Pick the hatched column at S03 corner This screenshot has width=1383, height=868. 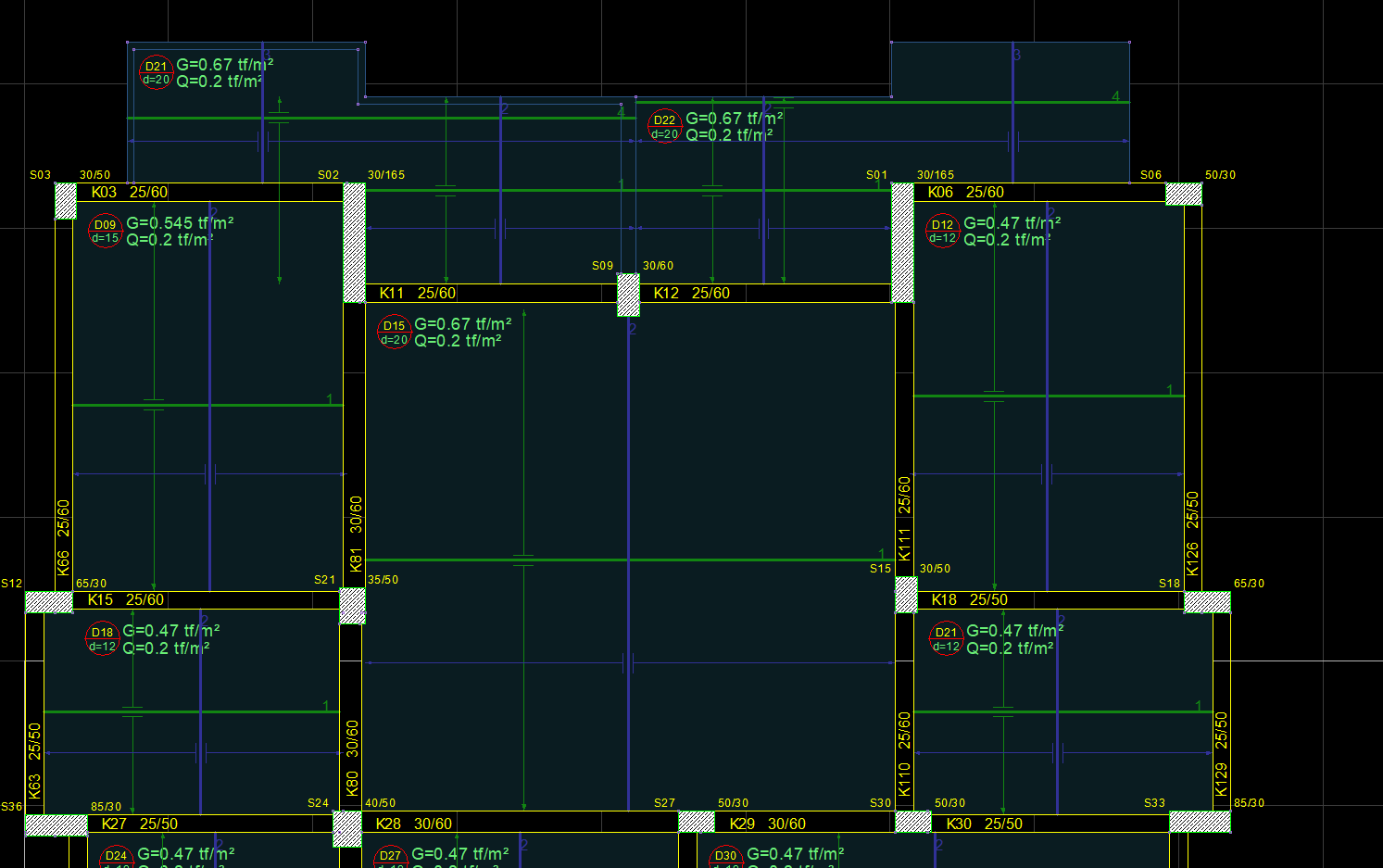click(x=65, y=200)
